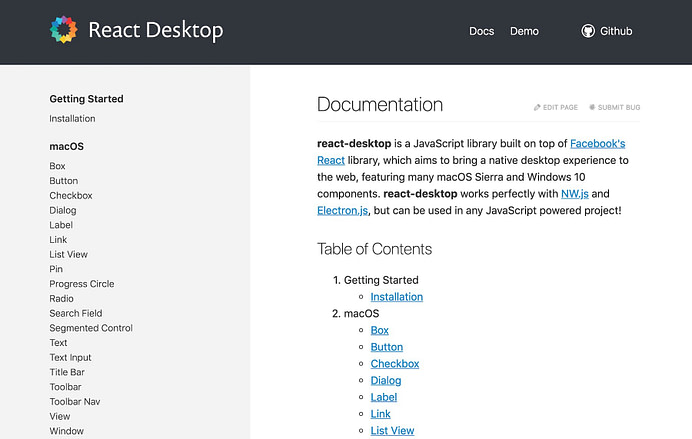Select Installation in the sidebar
The height and width of the screenshot is (439, 692).
coord(72,119)
